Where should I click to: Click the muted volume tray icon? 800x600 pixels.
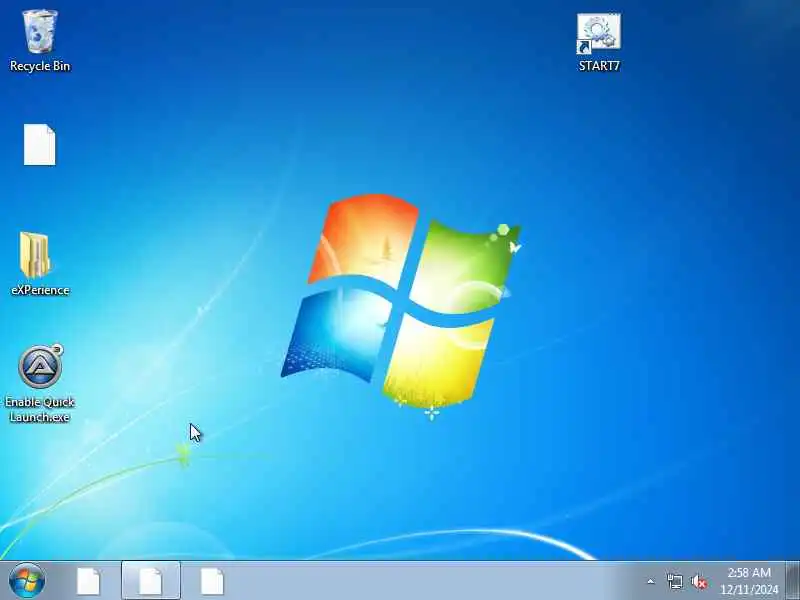(699, 581)
